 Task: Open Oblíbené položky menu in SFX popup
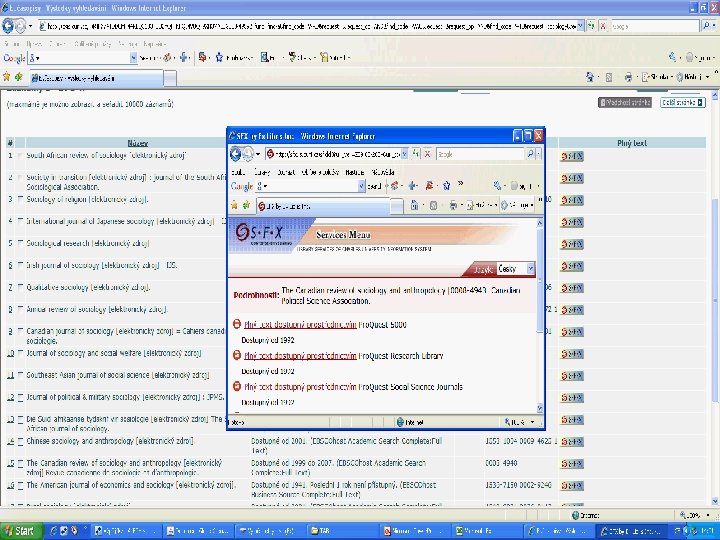pyautogui.click(x=320, y=172)
